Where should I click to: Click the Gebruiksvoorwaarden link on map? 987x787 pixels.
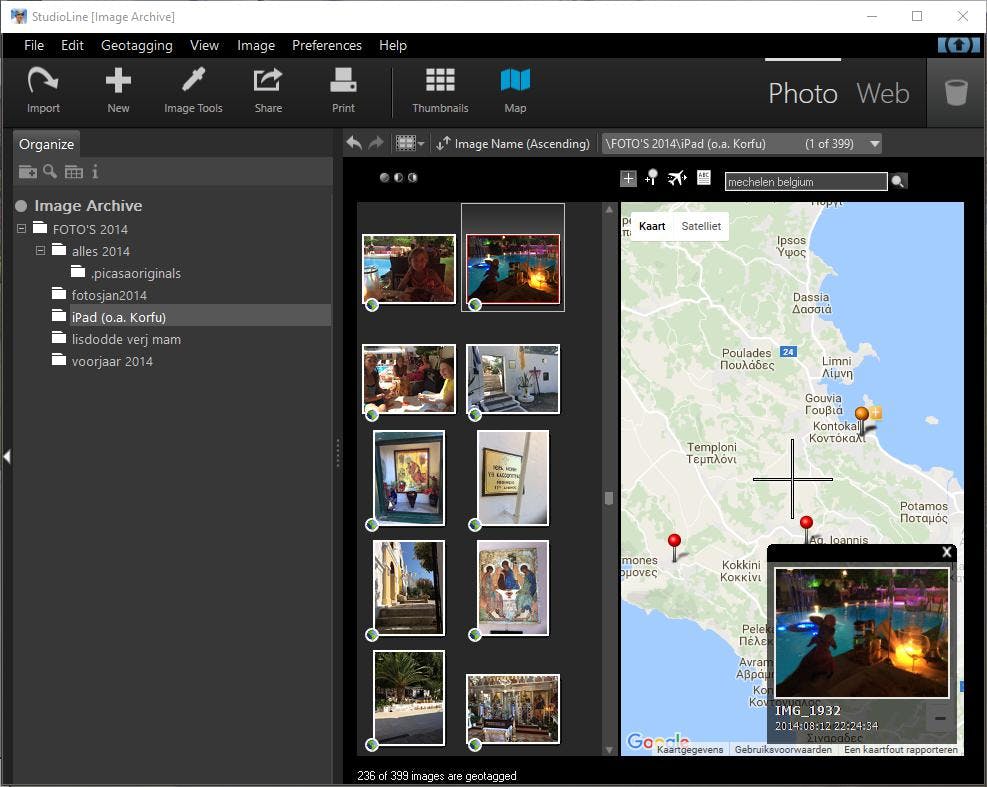pyautogui.click(x=783, y=750)
